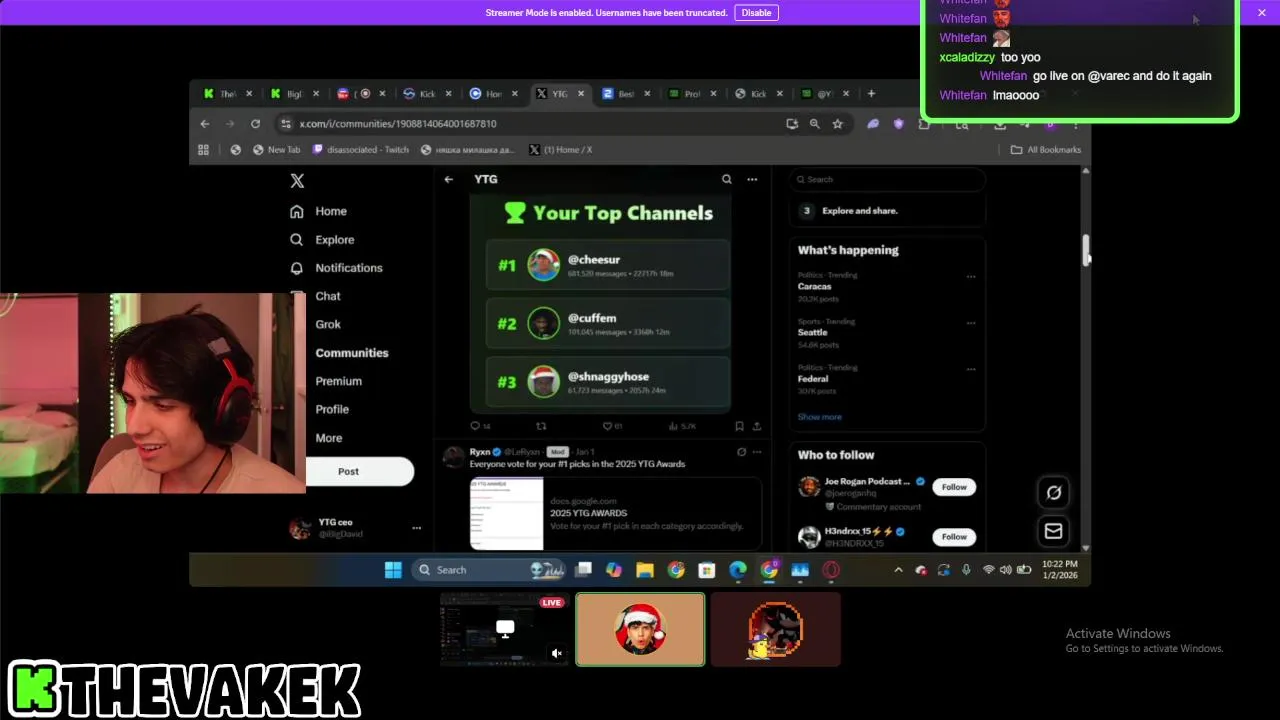The image size is (1280, 720).
Task: Click the X search input field
Action: pyautogui.click(x=887, y=179)
